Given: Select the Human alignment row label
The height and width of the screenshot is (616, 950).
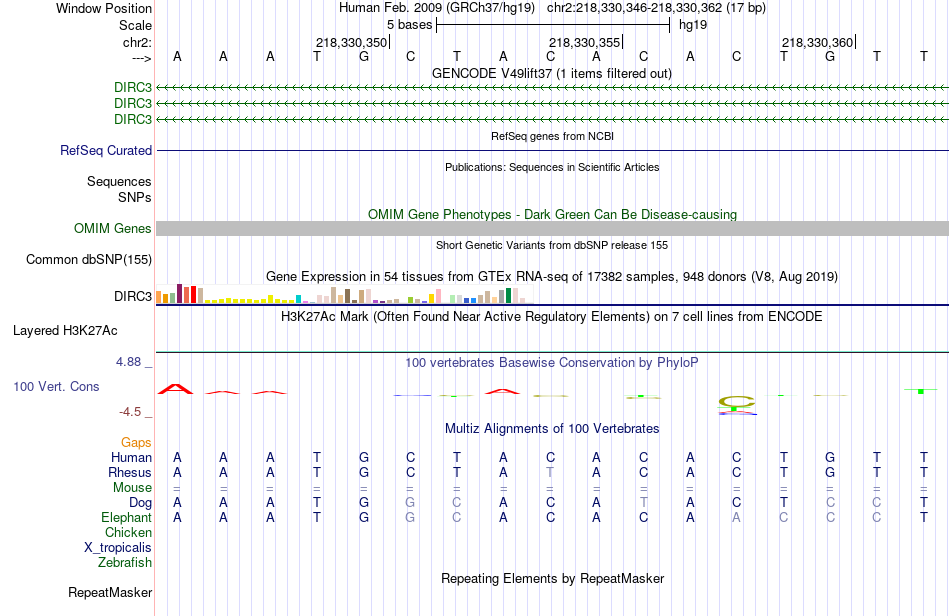Looking at the screenshot, I should click(131, 457).
